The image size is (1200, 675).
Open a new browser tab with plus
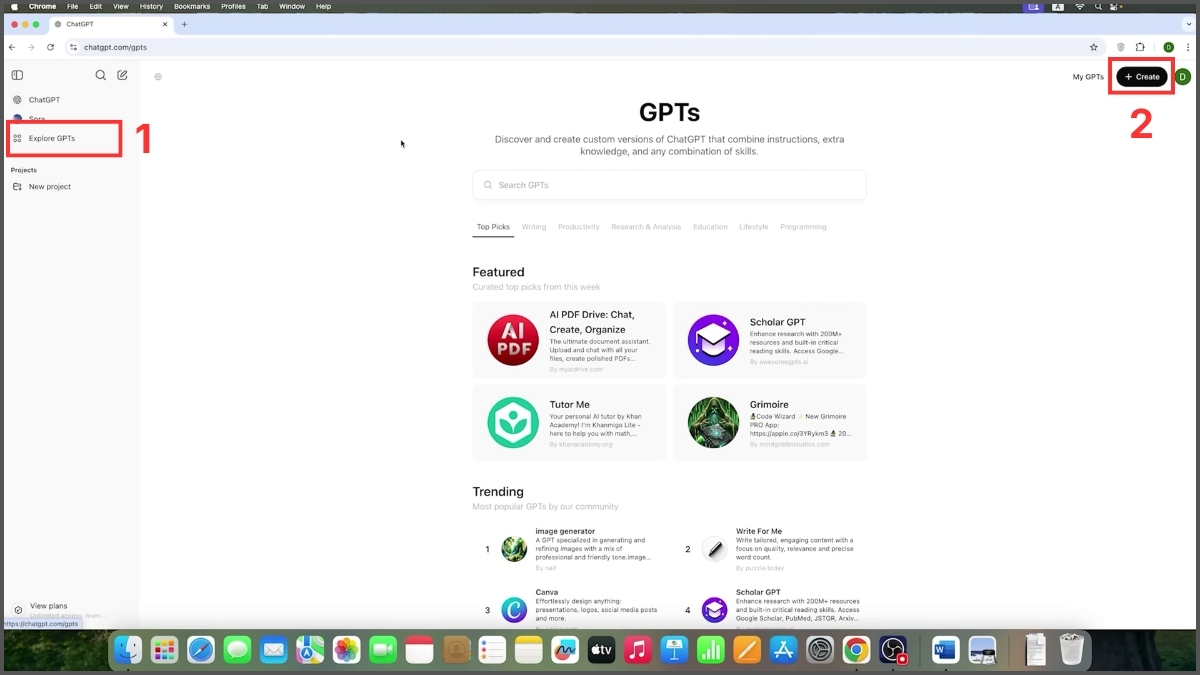[184, 24]
